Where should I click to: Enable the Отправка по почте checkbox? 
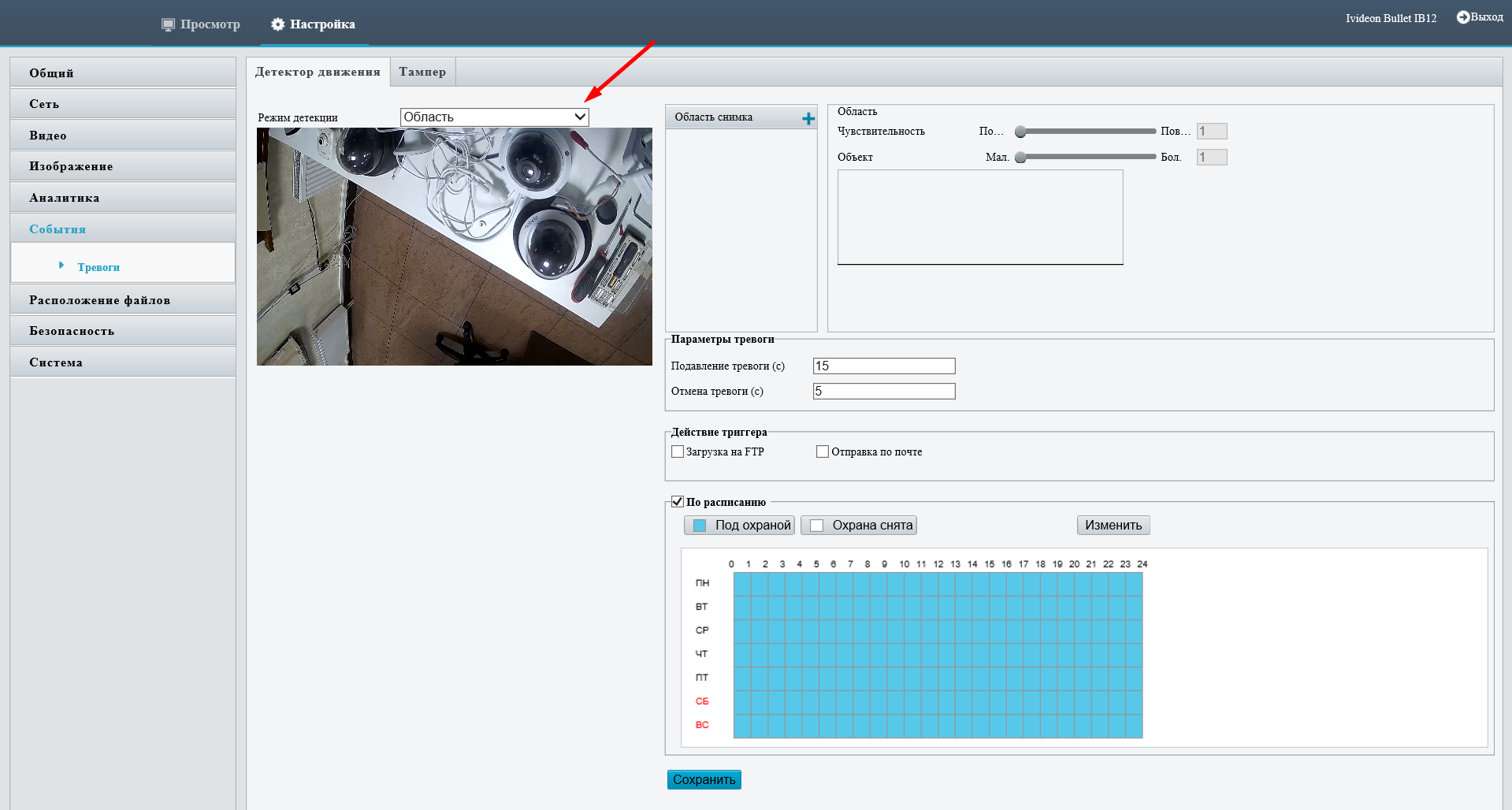[823, 451]
